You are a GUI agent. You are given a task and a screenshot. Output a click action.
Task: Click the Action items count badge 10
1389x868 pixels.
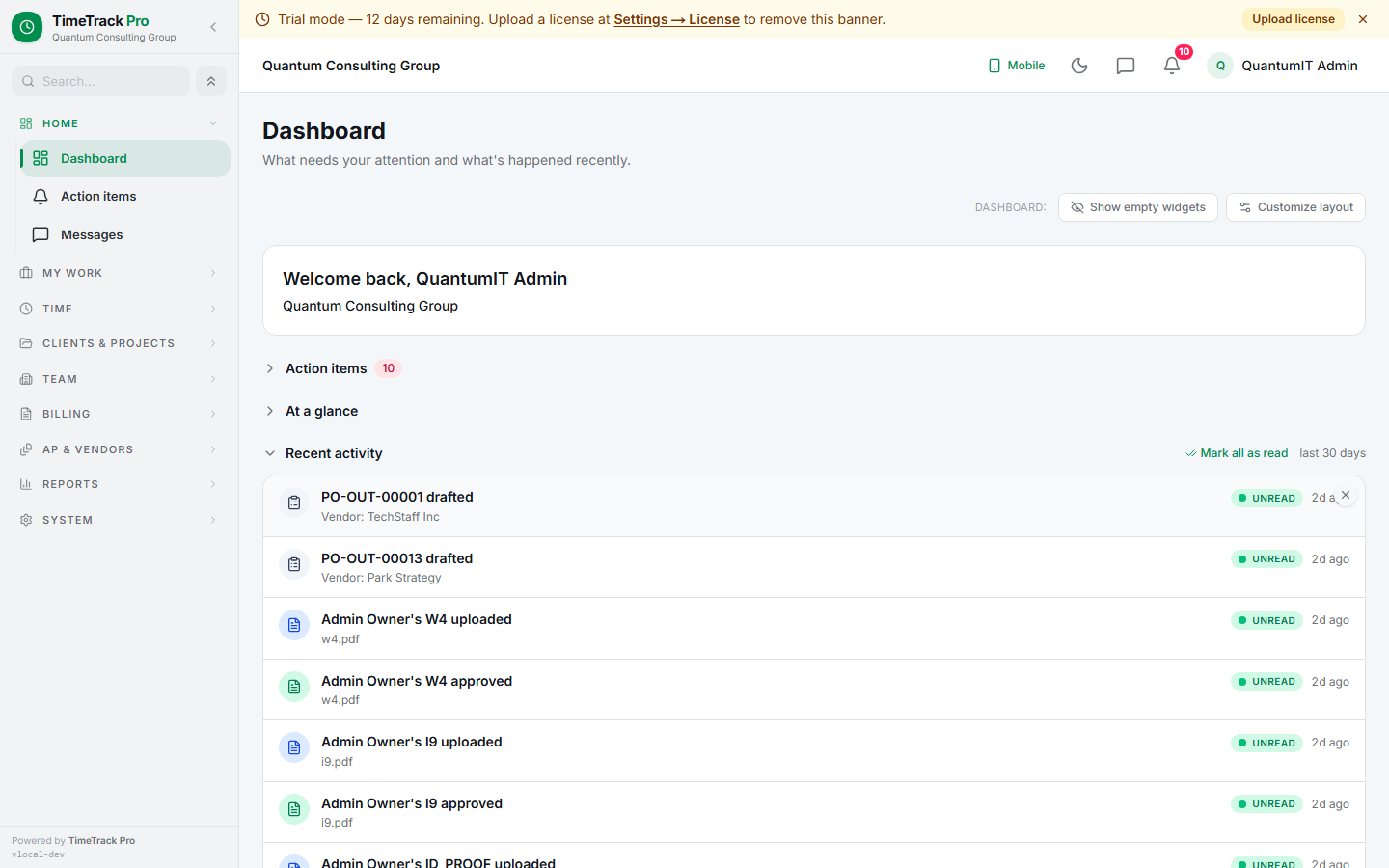(388, 368)
